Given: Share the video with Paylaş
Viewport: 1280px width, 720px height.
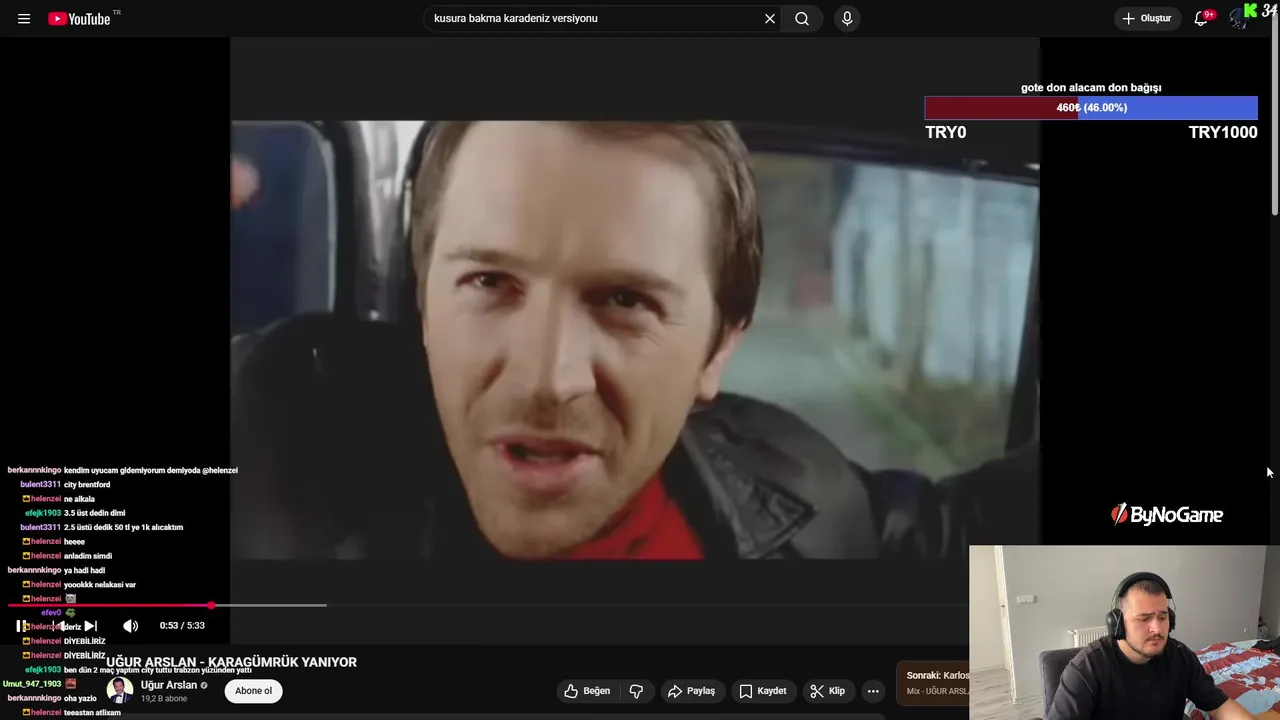Looking at the screenshot, I should (x=692, y=691).
